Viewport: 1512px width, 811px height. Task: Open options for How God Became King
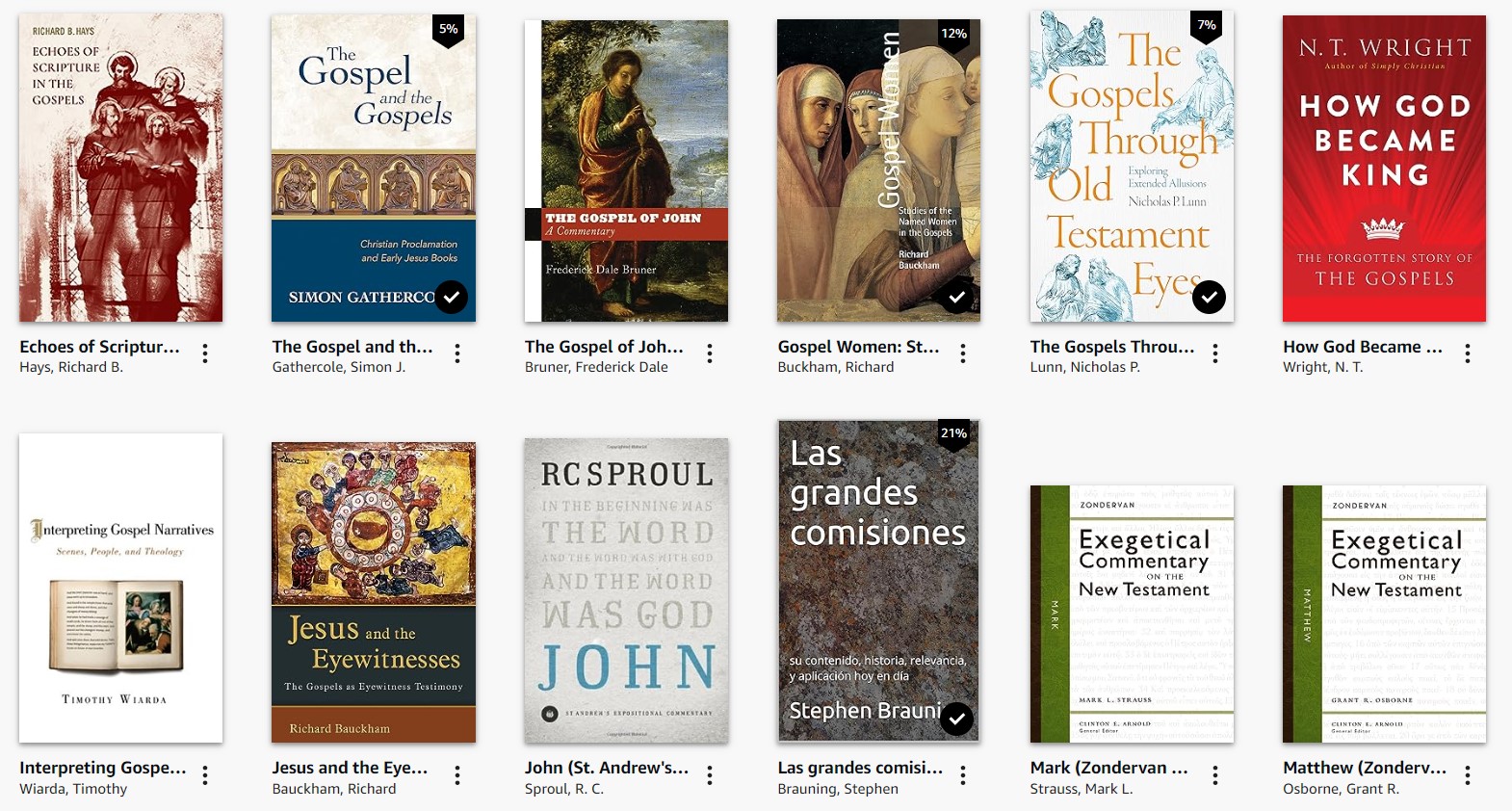click(x=1468, y=353)
